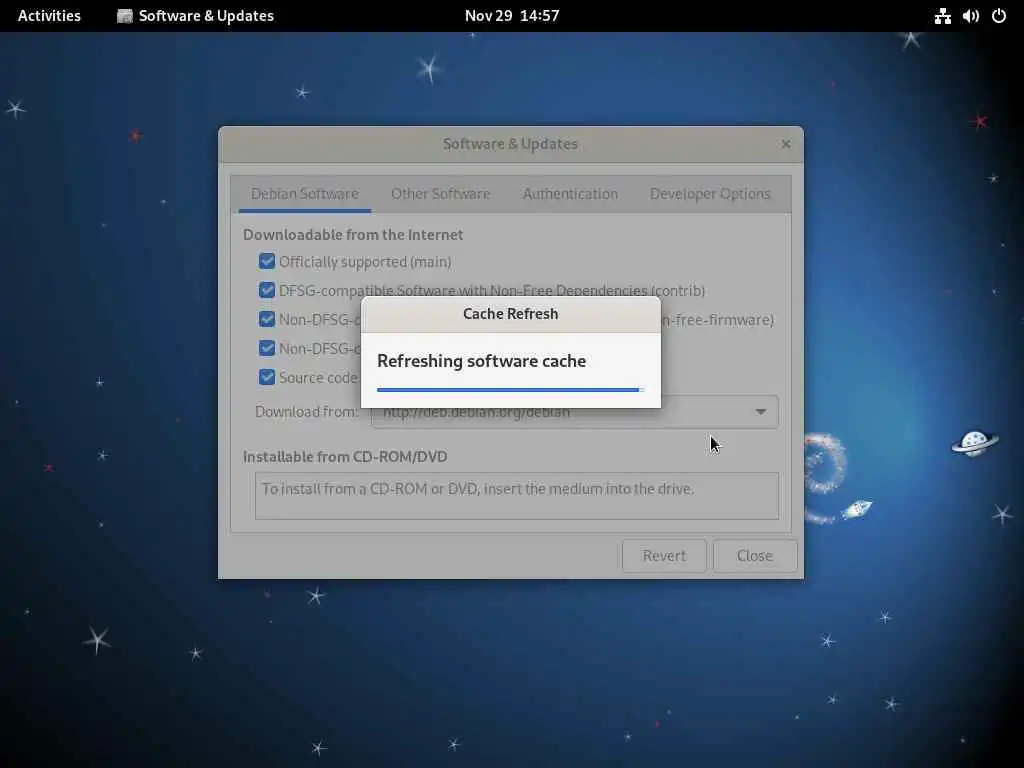Toggle the Source code checkbox

pyautogui.click(x=266, y=377)
